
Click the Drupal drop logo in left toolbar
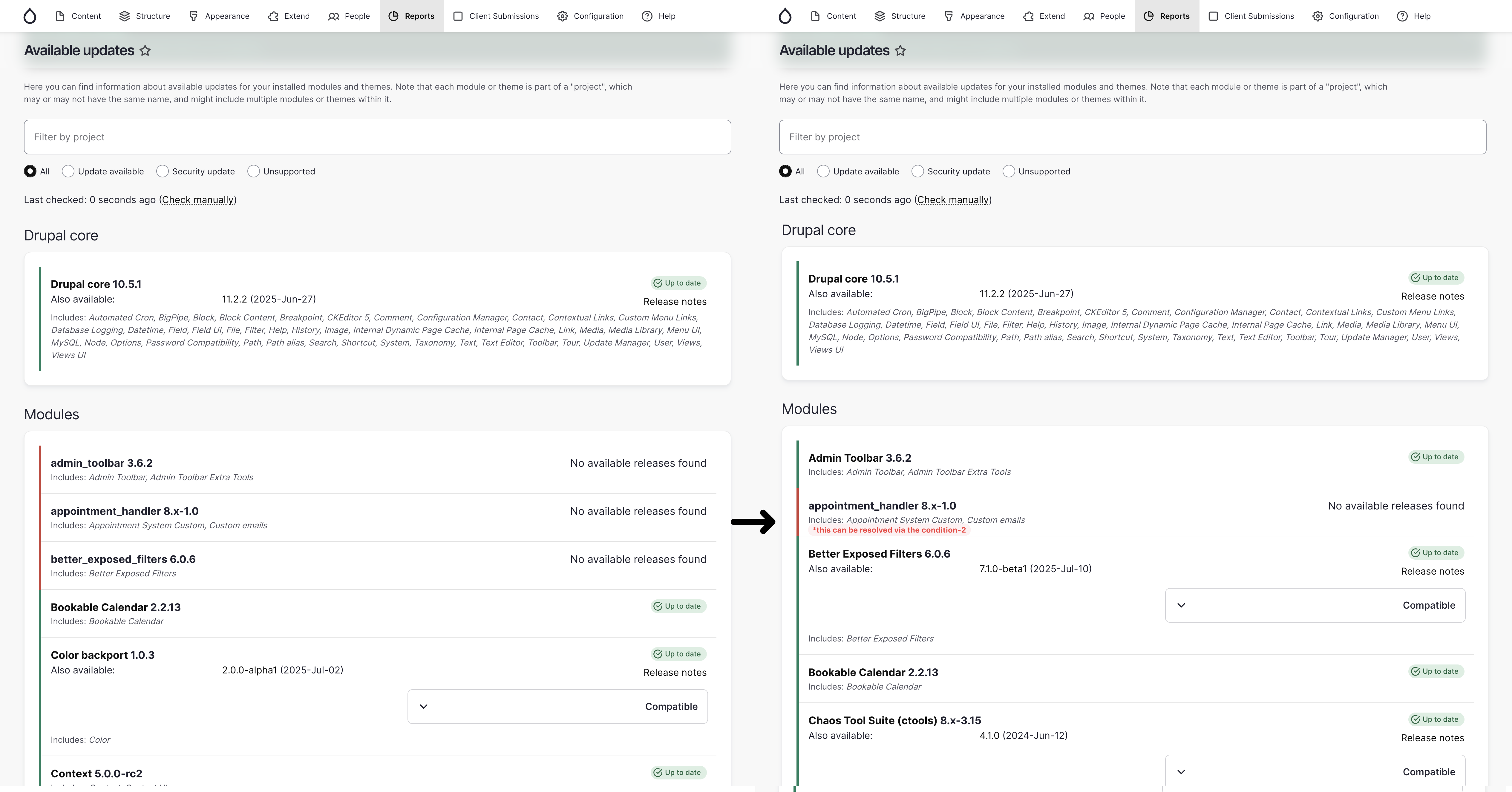pyautogui.click(x=30, y=16)
